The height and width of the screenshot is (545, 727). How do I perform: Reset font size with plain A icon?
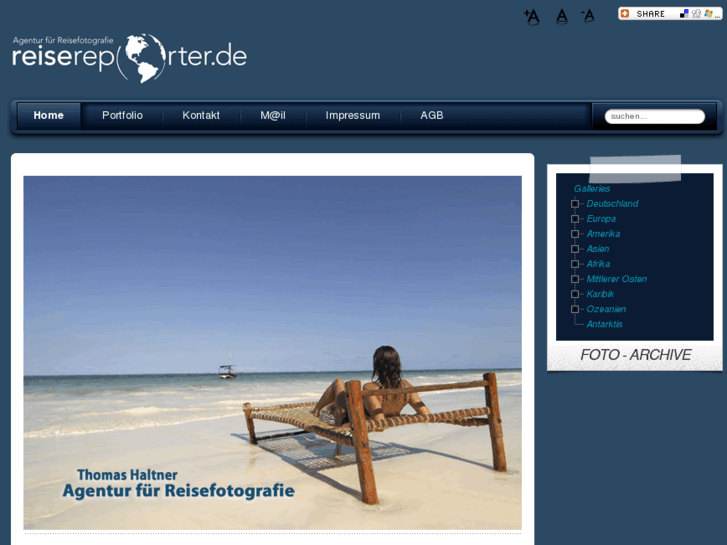561,17
